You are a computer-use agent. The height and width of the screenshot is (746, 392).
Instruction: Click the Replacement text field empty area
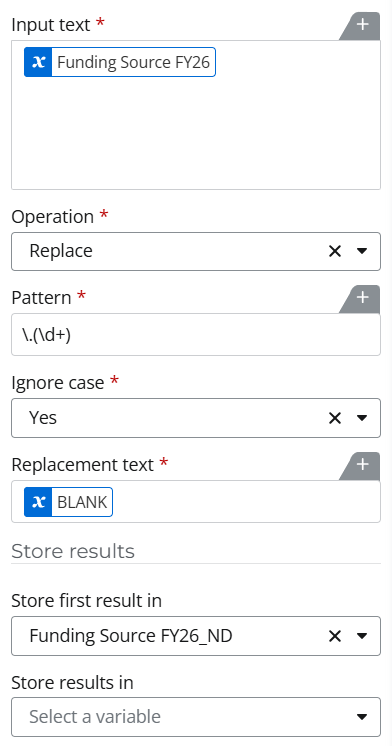[x=246, y=502]
